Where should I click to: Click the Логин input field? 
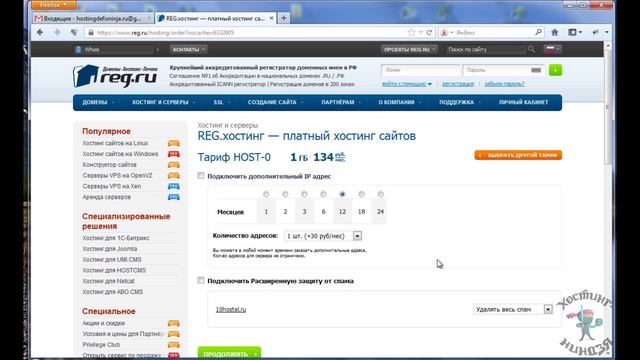click(x=420, y=70)
